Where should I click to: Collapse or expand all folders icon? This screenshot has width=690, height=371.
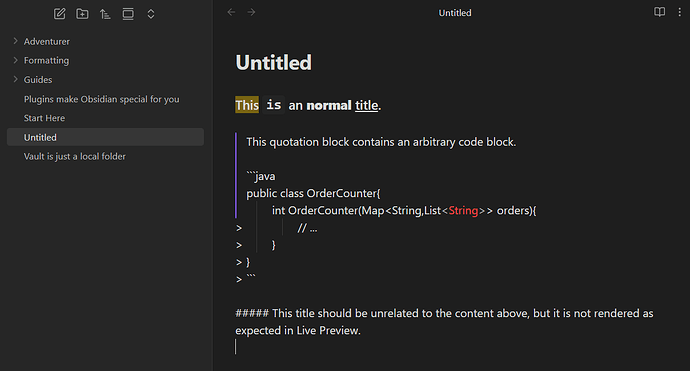[150, 14]
